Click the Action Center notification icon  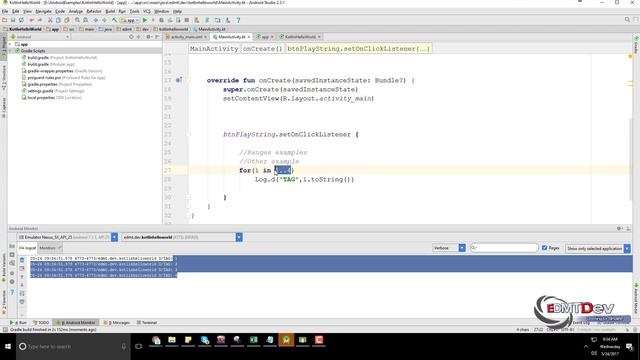pos(629,347)
